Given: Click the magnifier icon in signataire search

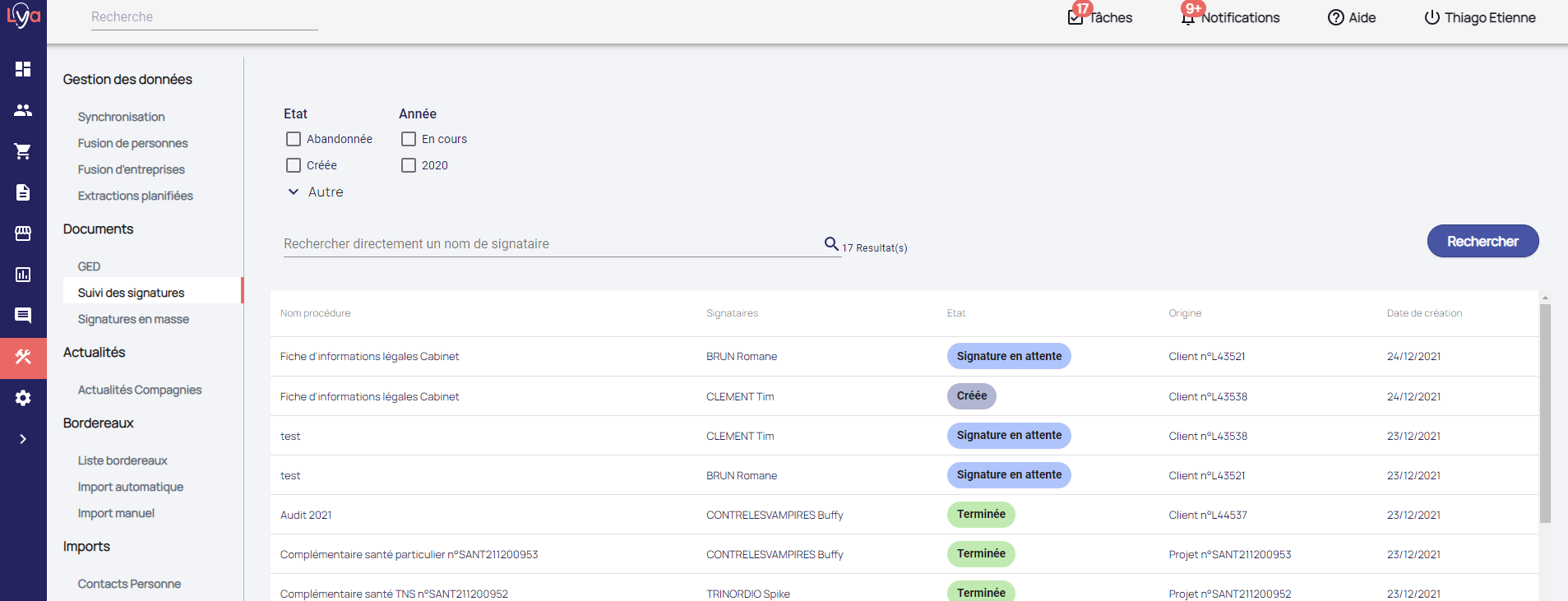Looking at the screenshot, I should [x=831, y=243].
